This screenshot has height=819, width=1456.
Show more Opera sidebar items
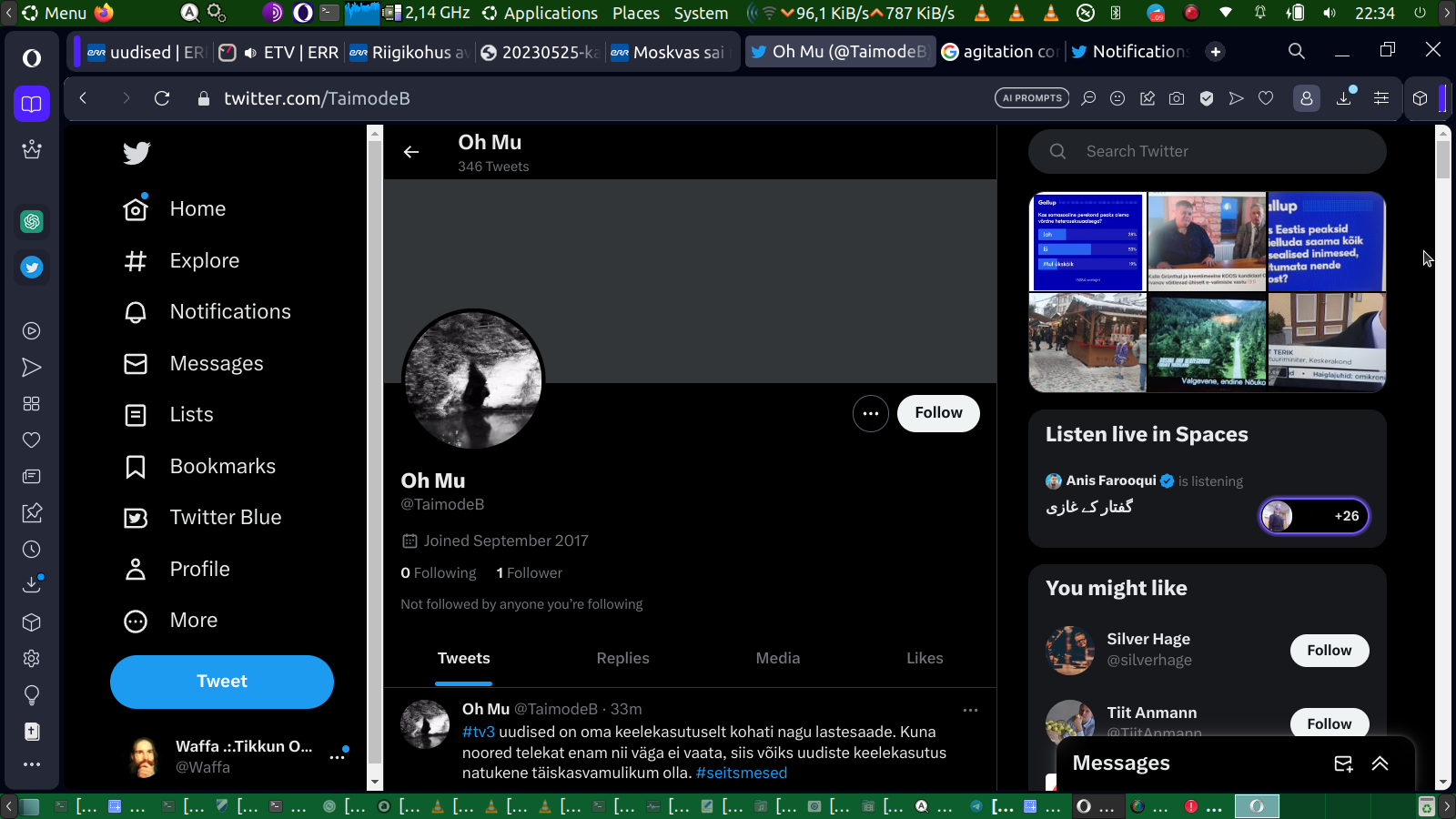click(x=32, y=764)
